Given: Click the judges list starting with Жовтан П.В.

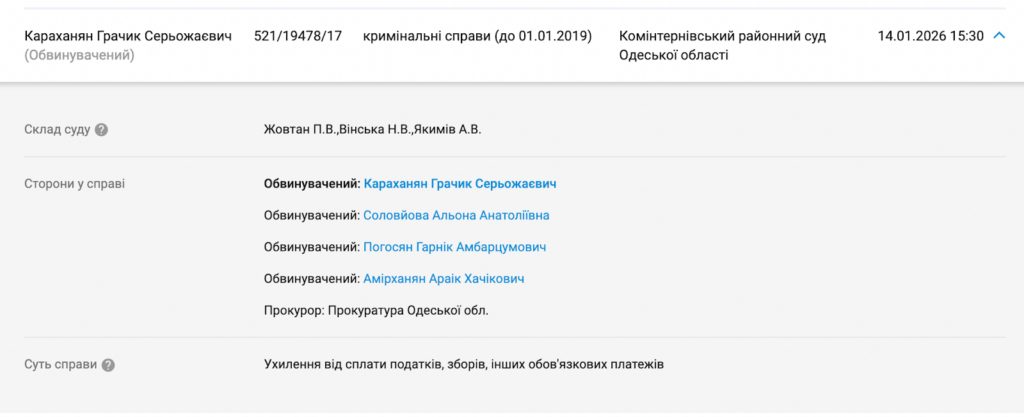Looking at the screenshot, I should pos(379,129).
